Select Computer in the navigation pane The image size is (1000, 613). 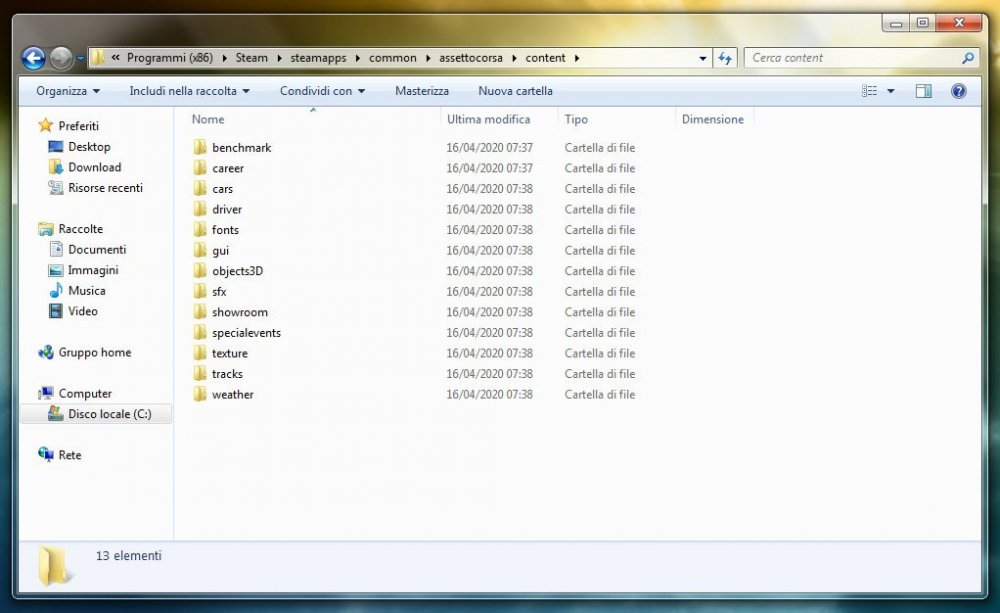75,394
